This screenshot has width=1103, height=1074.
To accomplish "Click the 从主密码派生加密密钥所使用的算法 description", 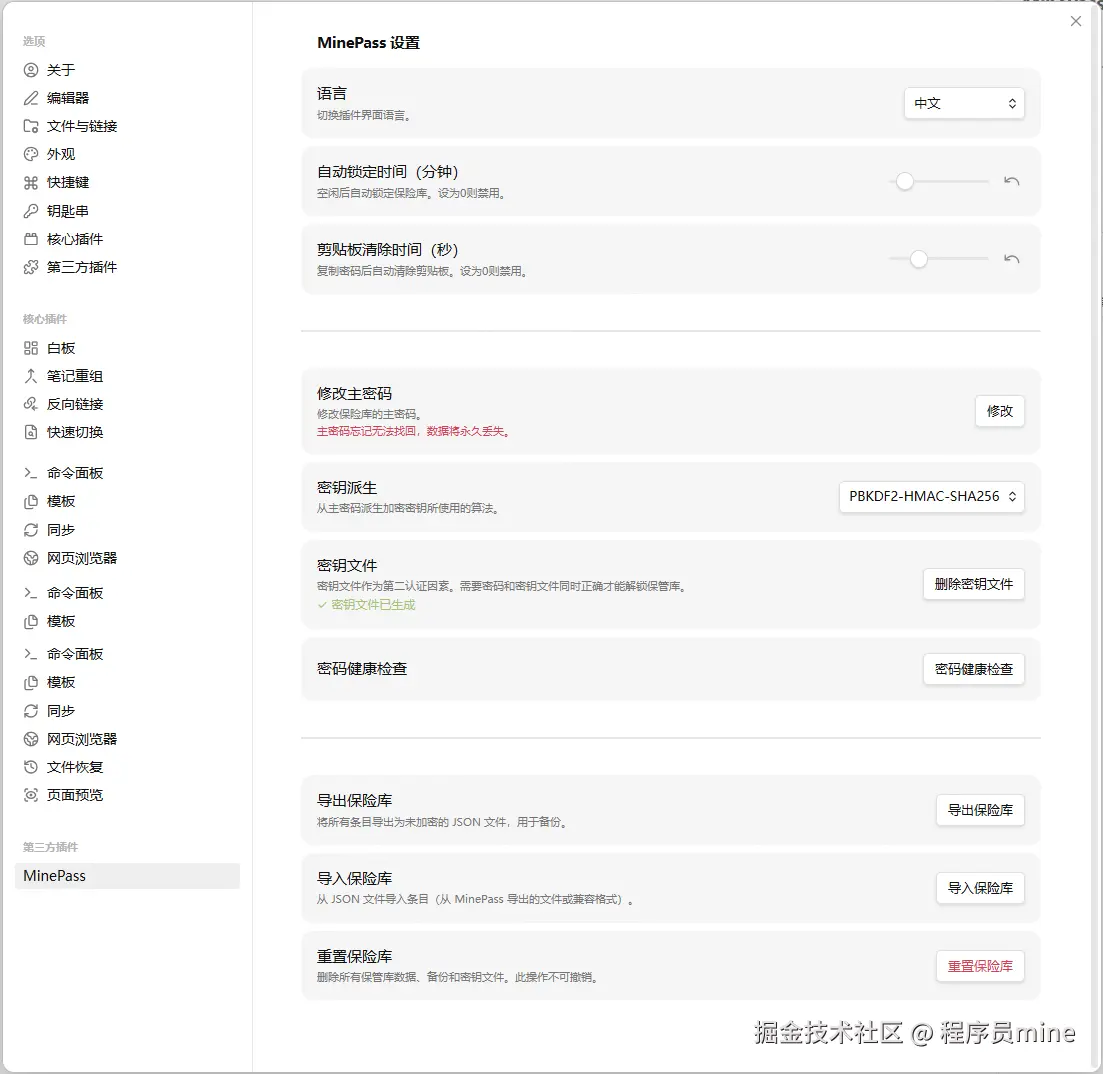I will [408, 508].
